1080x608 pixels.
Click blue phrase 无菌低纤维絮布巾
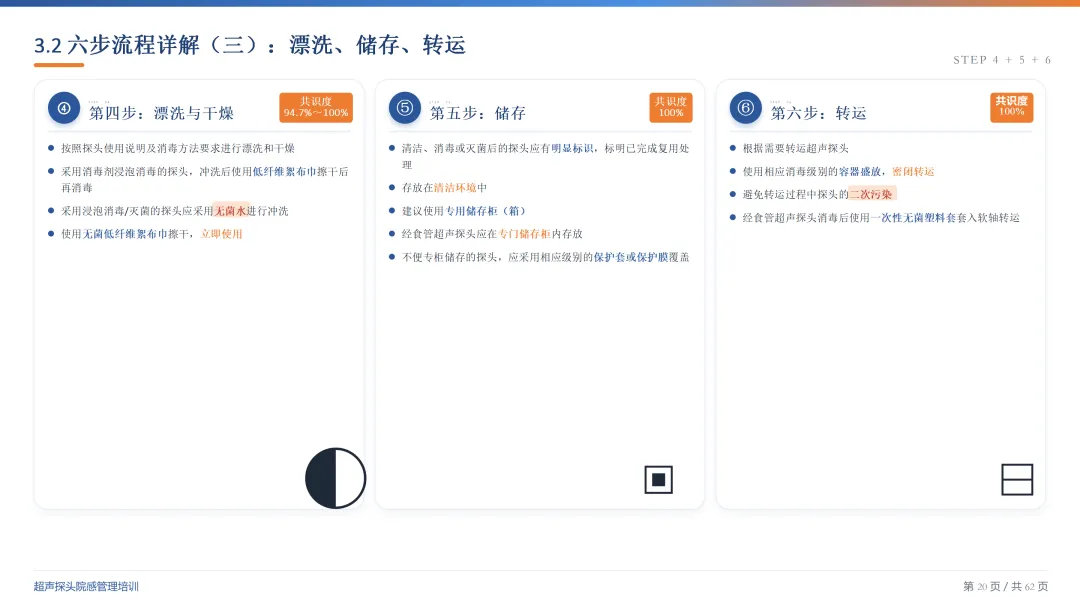point(125,234)
